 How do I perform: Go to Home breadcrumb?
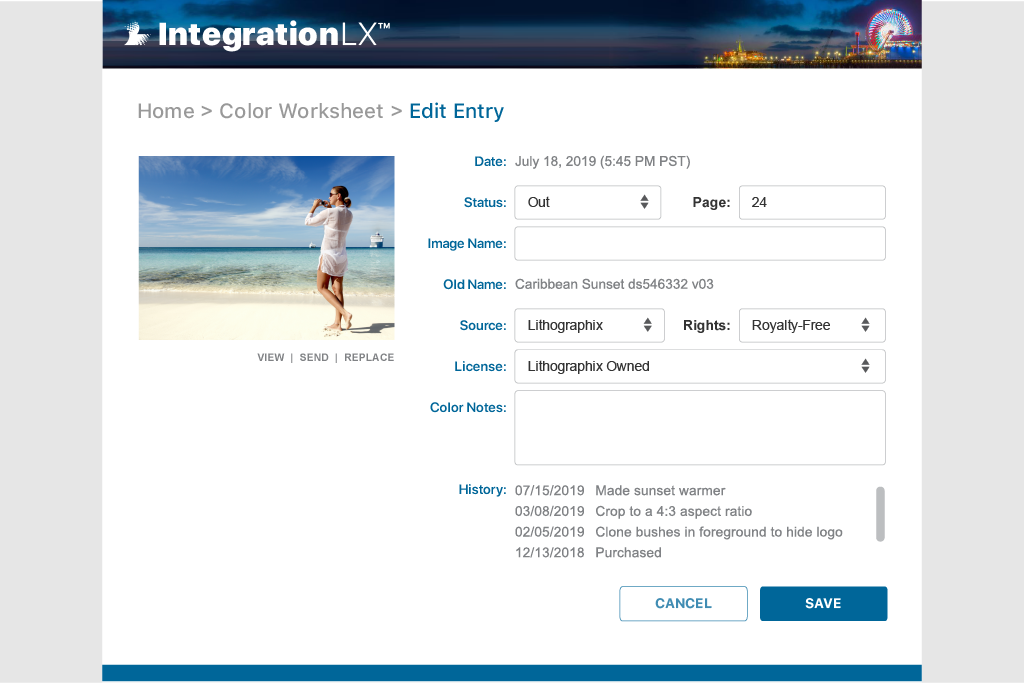[166, 111]
